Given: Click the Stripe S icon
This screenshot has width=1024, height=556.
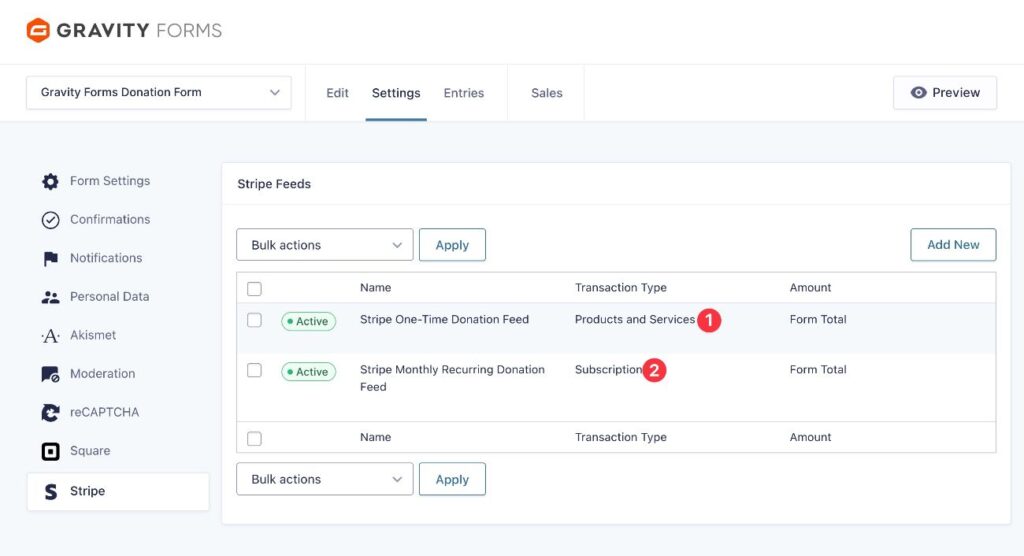Looking at the screenshot, I should tap(50, 491).
